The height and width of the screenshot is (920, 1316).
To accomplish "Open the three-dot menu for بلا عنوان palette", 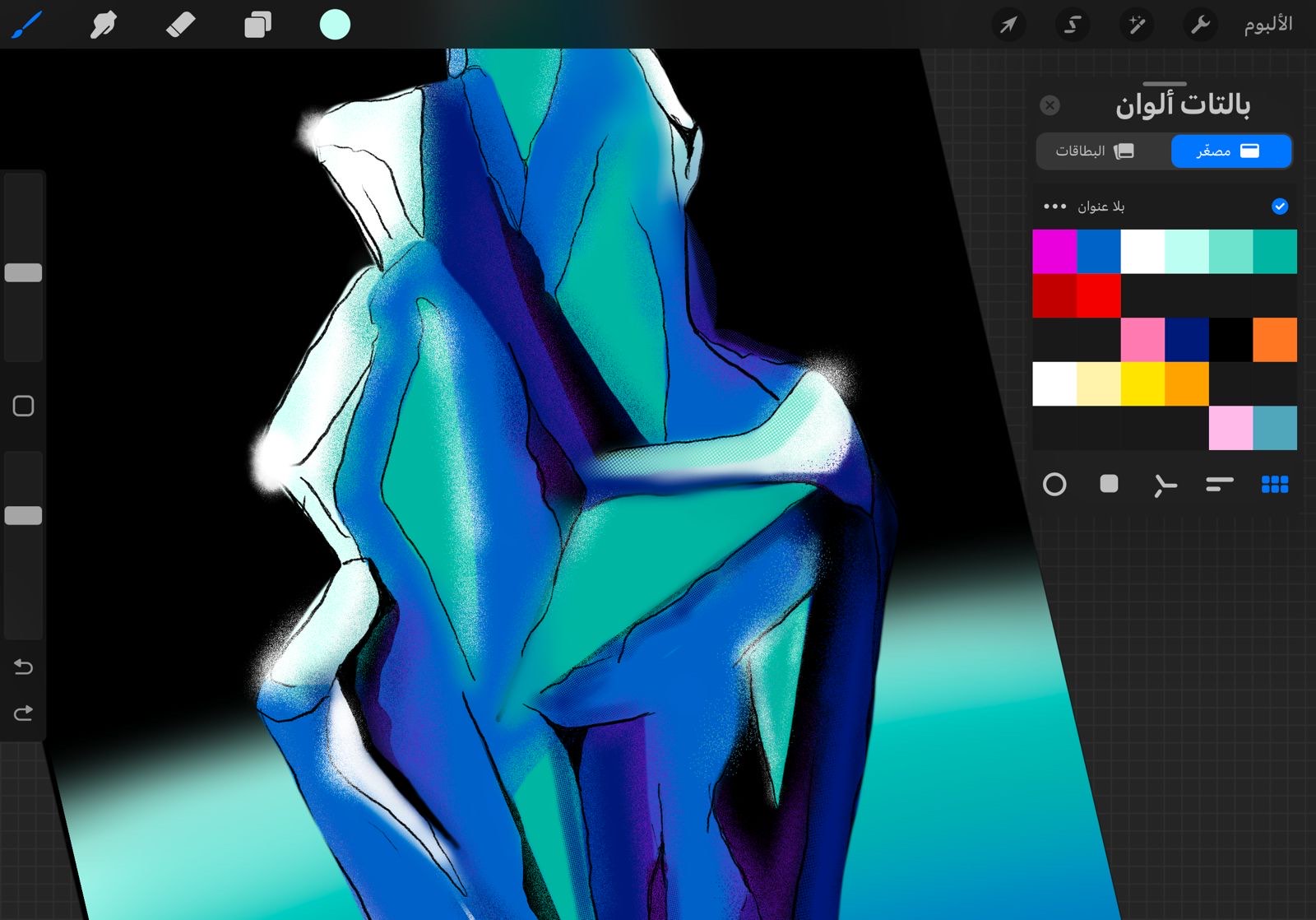I will coord(1054,207).
